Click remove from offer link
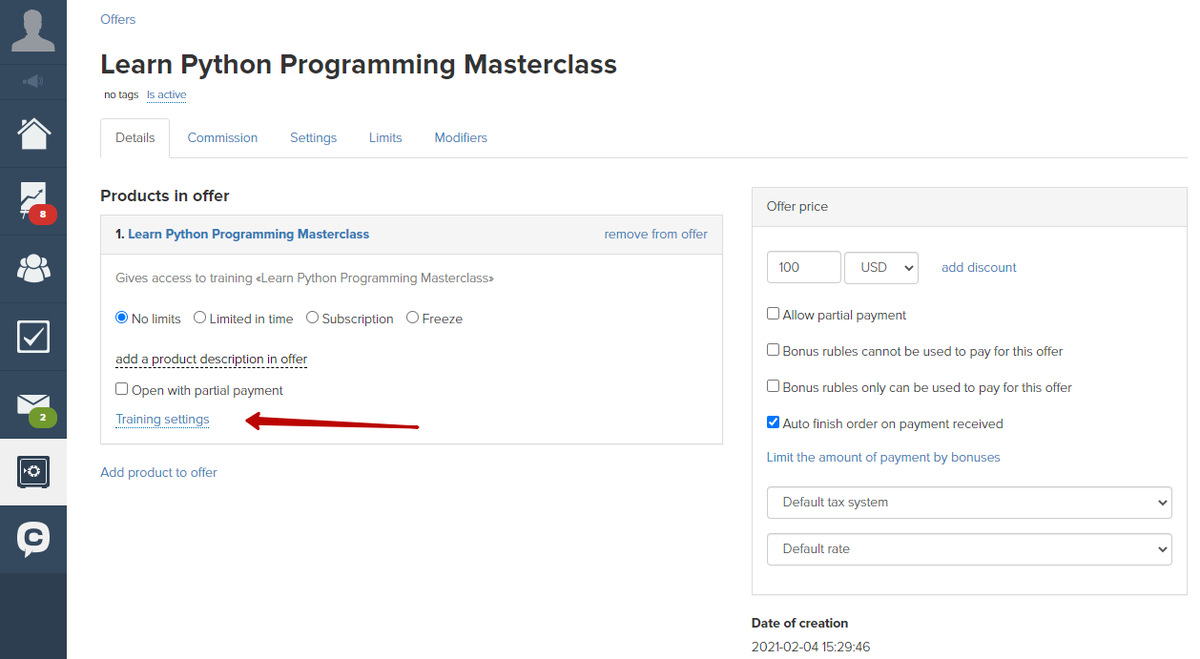This screenshot has width=1200, height=659. 656,234
